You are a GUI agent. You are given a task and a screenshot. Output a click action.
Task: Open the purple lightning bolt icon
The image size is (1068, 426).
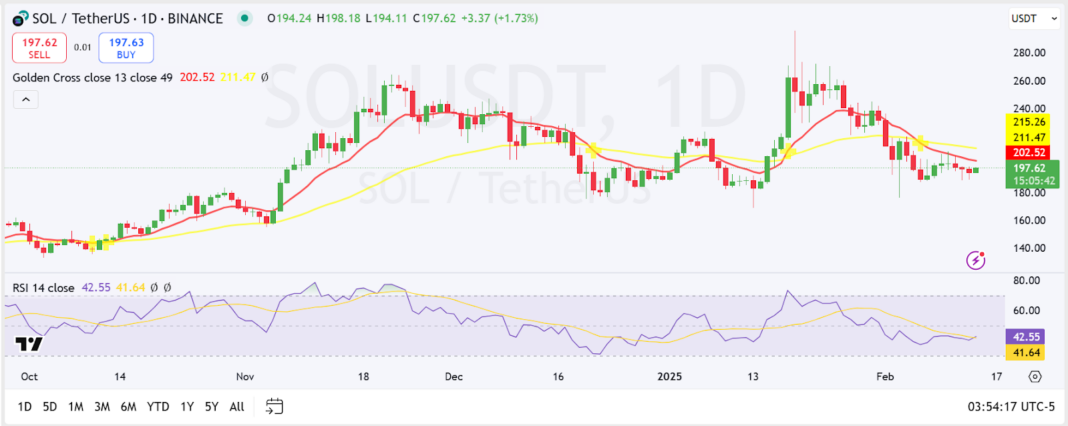click(976, 259)
